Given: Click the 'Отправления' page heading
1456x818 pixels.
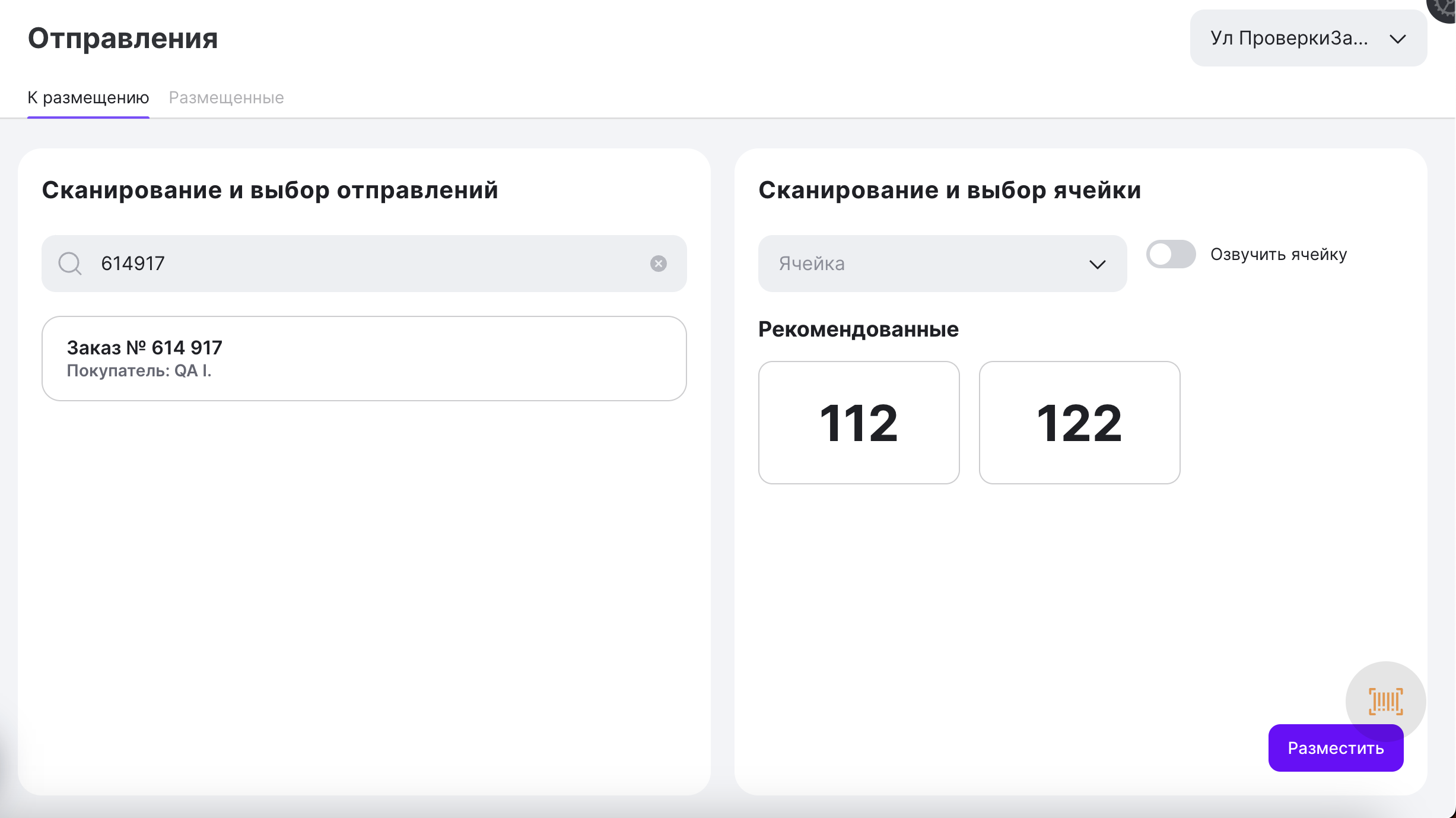Looking at the screenshot, I should pos(123,39).
